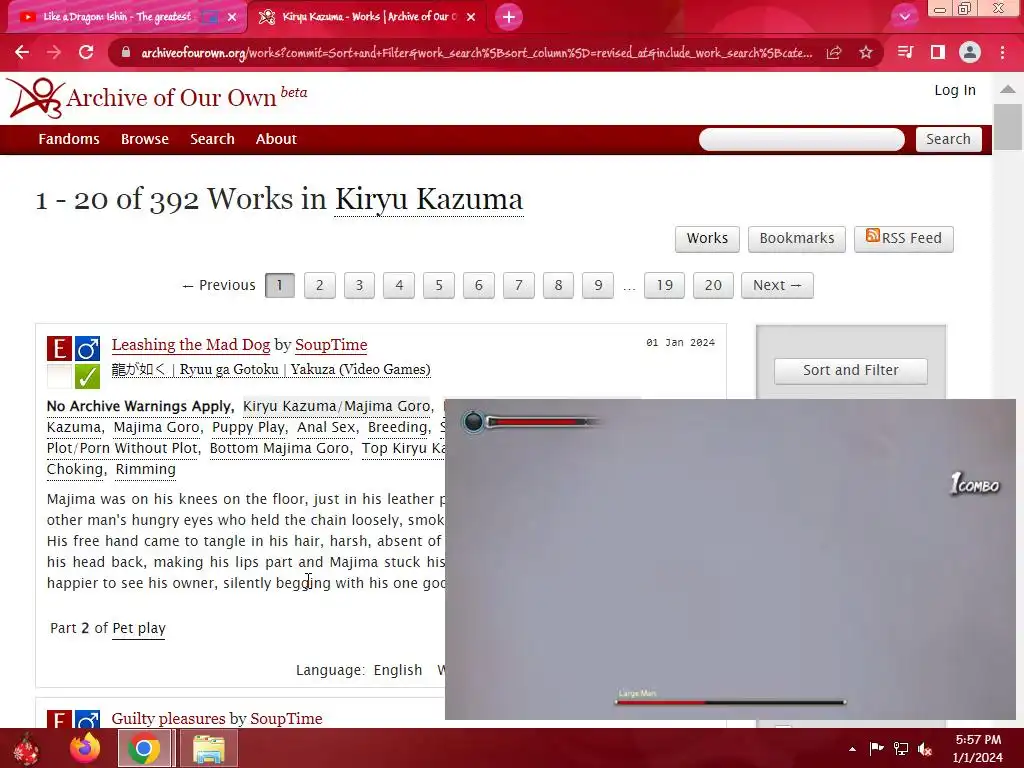Click the page vertical scrollbar thumb
Image resolution: width=1024 pixels, height=768 pixels.
(x=1008, y=127)
